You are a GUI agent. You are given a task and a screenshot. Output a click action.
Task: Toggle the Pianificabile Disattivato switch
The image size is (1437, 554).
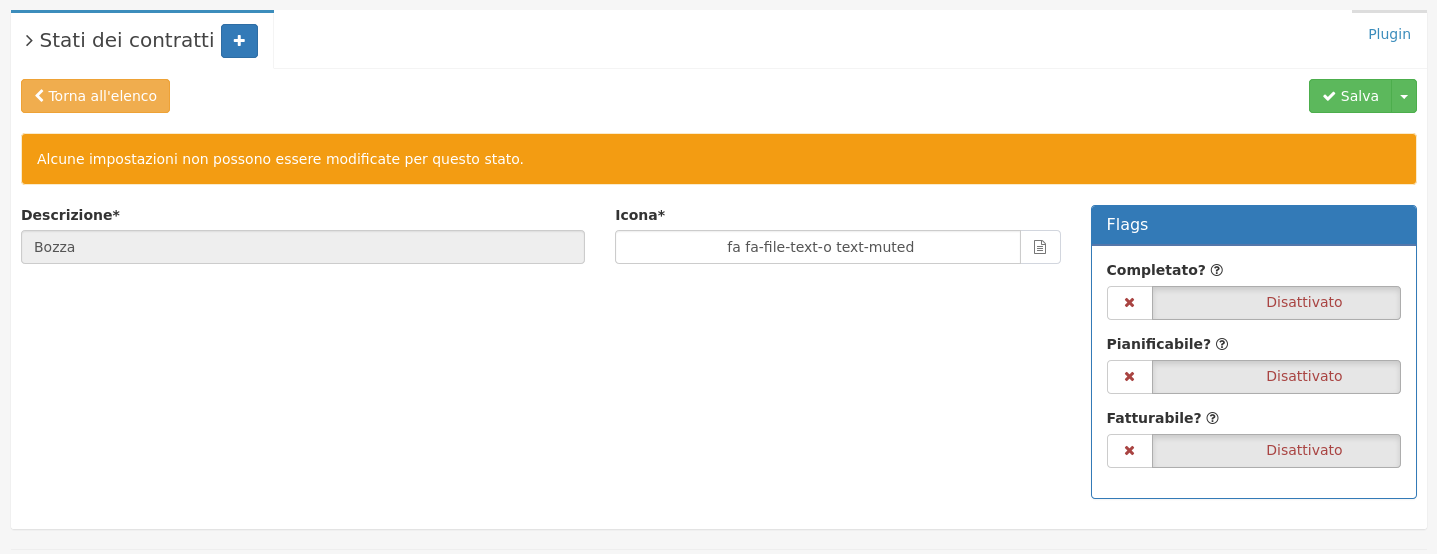pos(1276,377)
